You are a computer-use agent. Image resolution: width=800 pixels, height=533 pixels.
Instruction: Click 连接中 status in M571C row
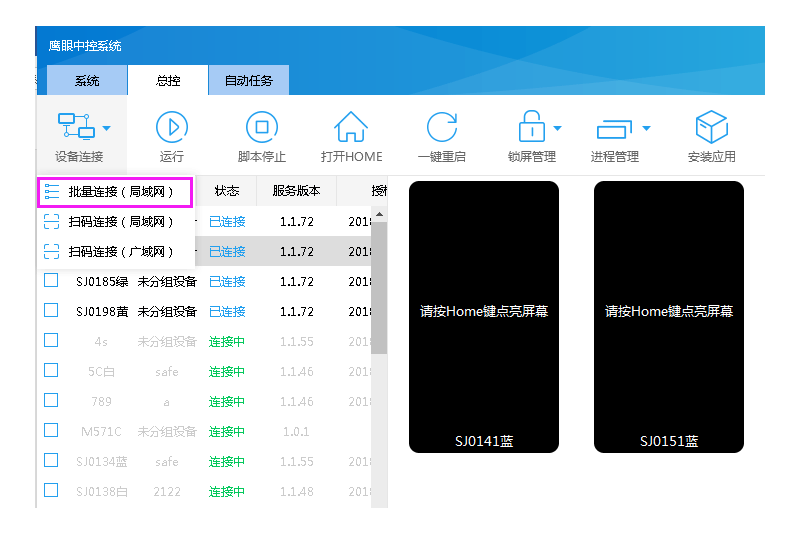(227, 432)
